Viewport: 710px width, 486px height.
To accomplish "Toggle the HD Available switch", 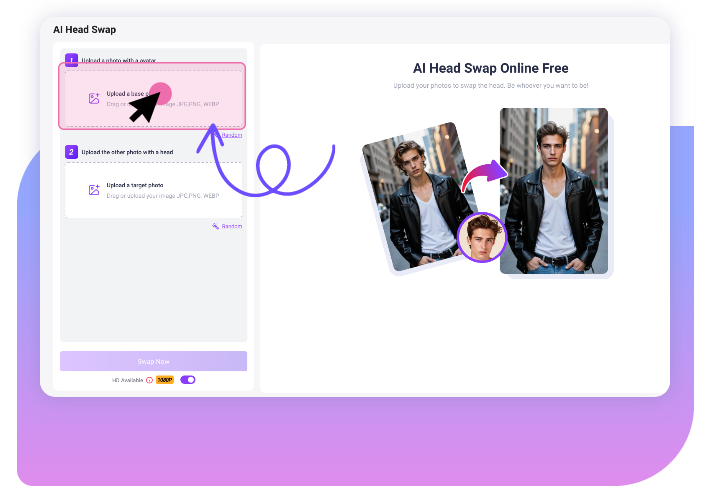I will point(188,380).
